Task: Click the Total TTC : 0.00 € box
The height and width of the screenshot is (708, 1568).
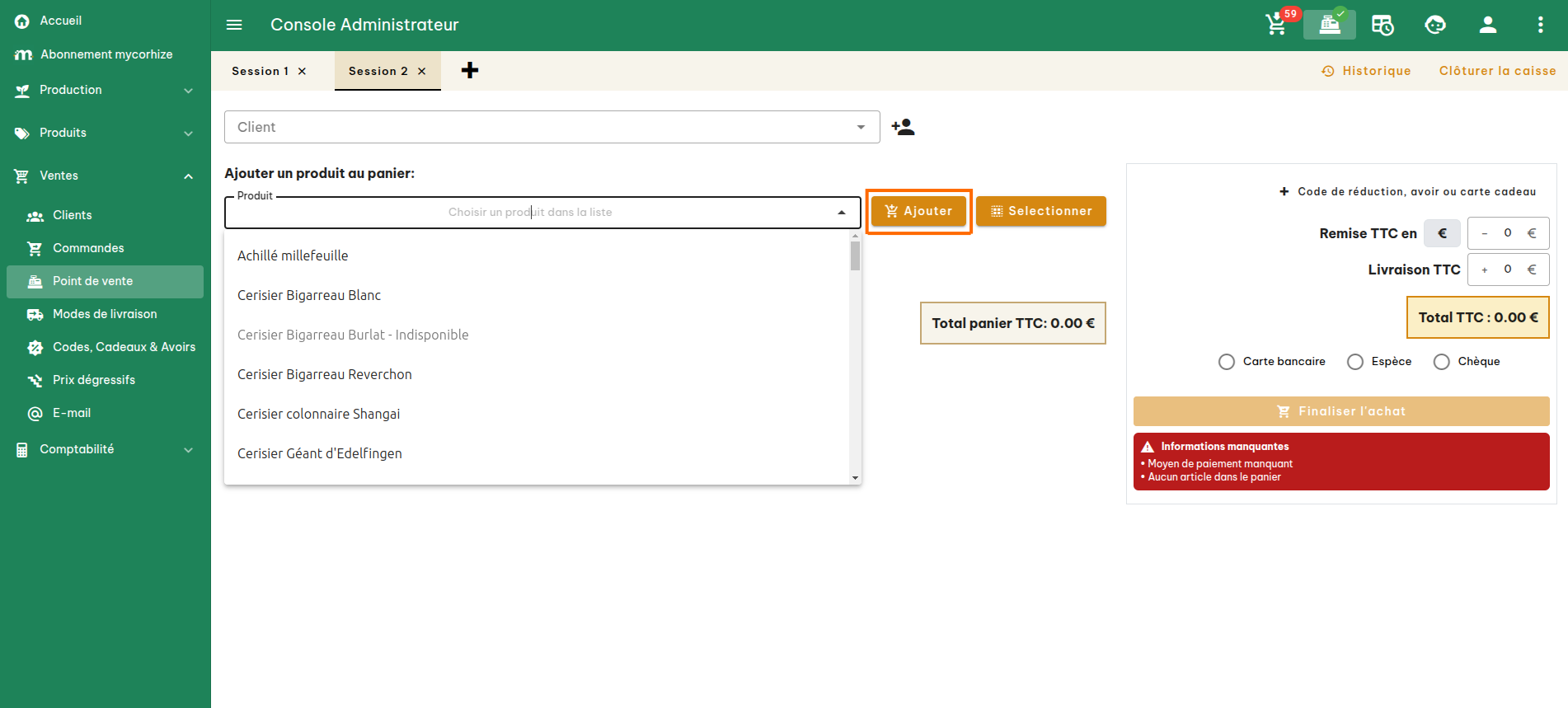Action: (1478, 317)
